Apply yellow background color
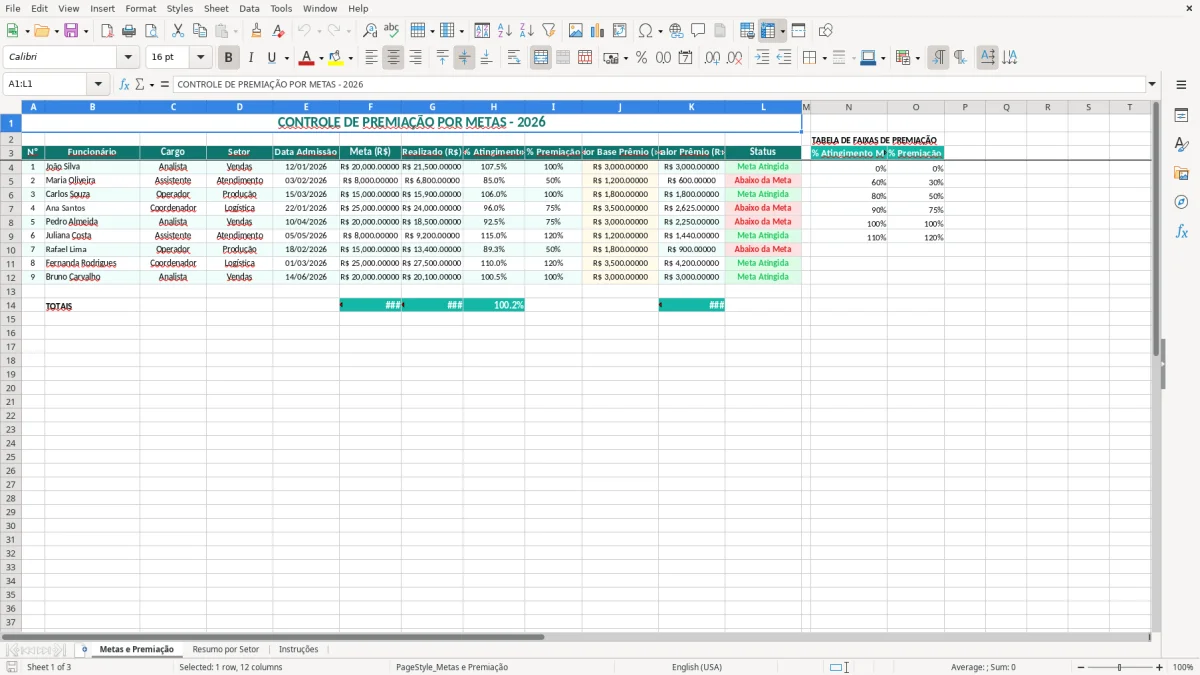The height and width of the screenshot is (675, 1200). [x=336, y=58]
